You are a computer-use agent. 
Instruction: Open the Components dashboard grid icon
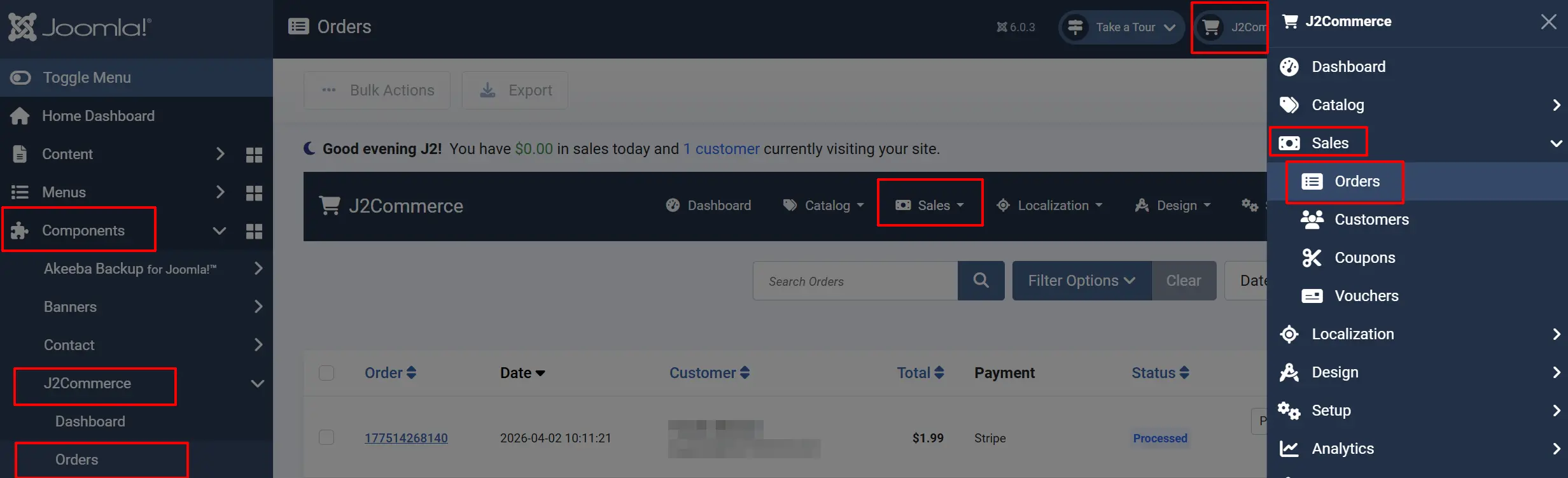[x=254, y=231]
